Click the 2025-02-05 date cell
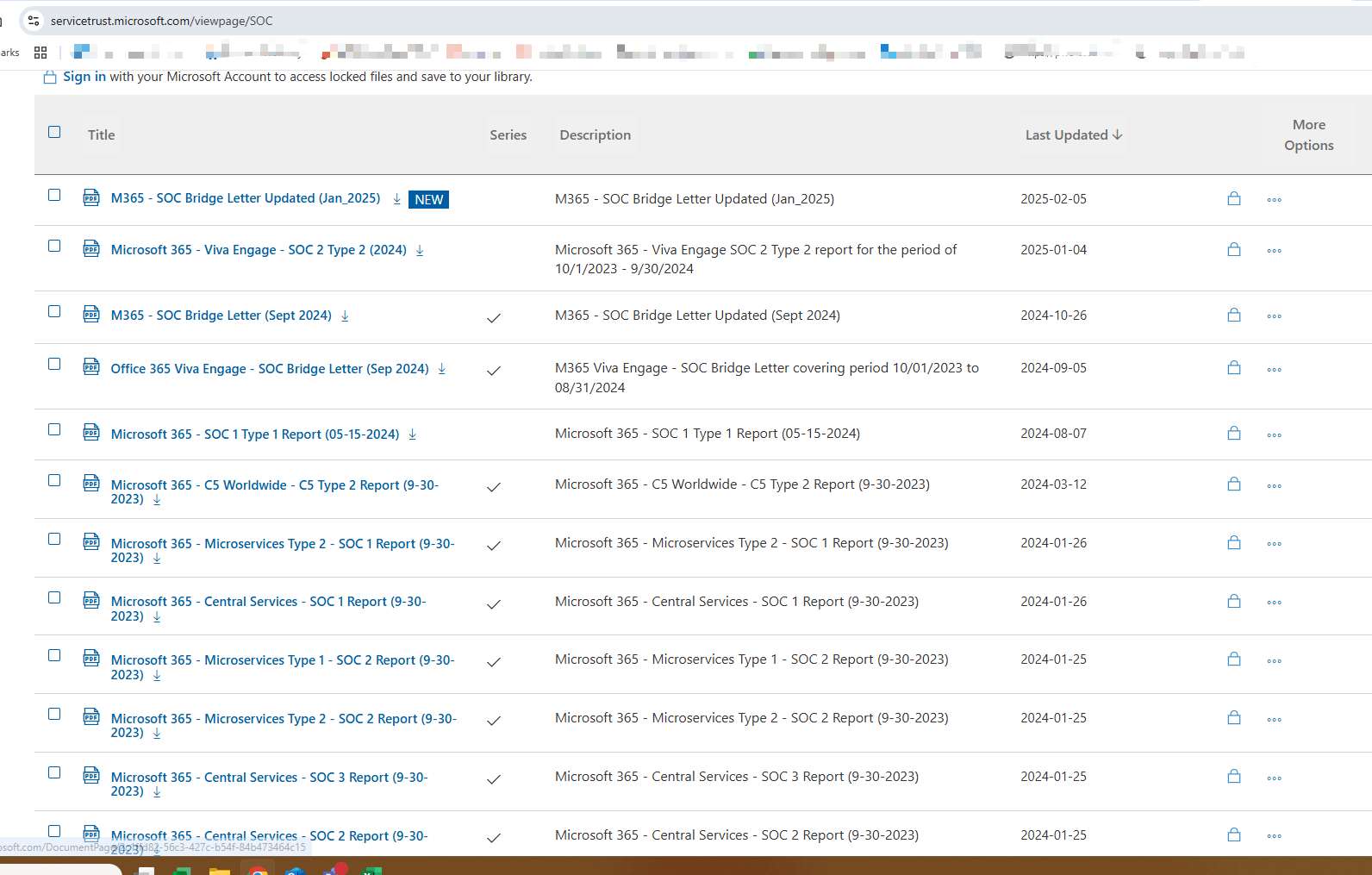This screenshot has height=875, width=1372. pyautogui.click(x=1053, y=198)
